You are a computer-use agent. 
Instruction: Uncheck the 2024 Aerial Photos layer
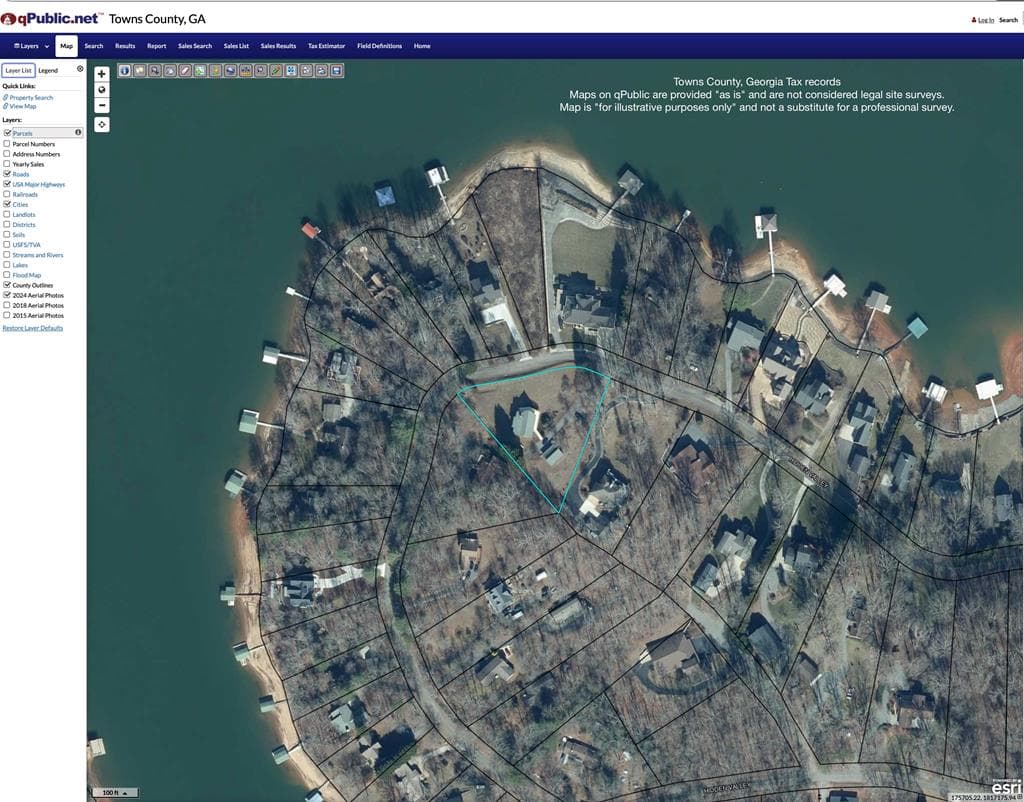pyautogui.click(x=7, y=295)
